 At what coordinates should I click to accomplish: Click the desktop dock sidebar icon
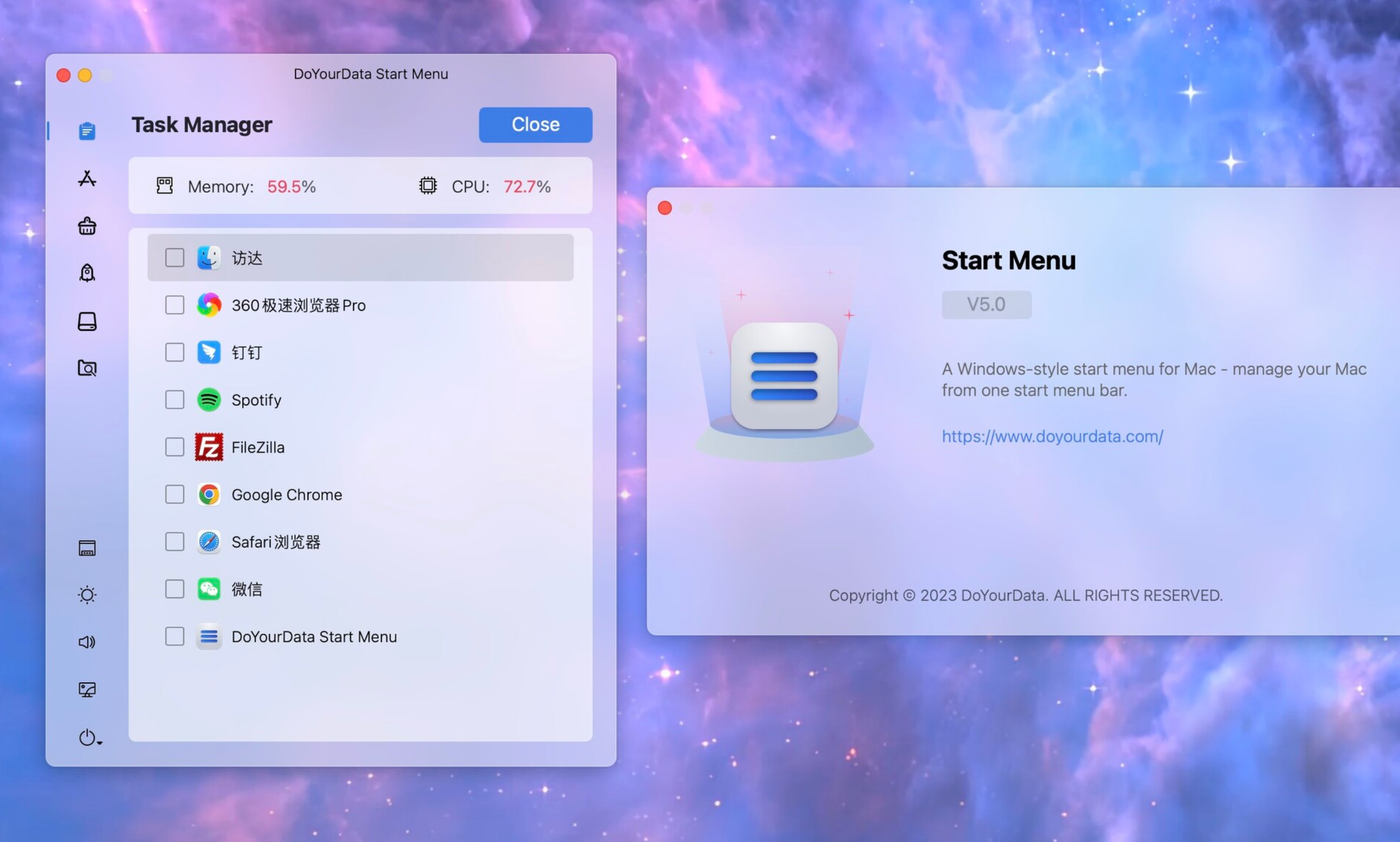click(x=87, y=548)
